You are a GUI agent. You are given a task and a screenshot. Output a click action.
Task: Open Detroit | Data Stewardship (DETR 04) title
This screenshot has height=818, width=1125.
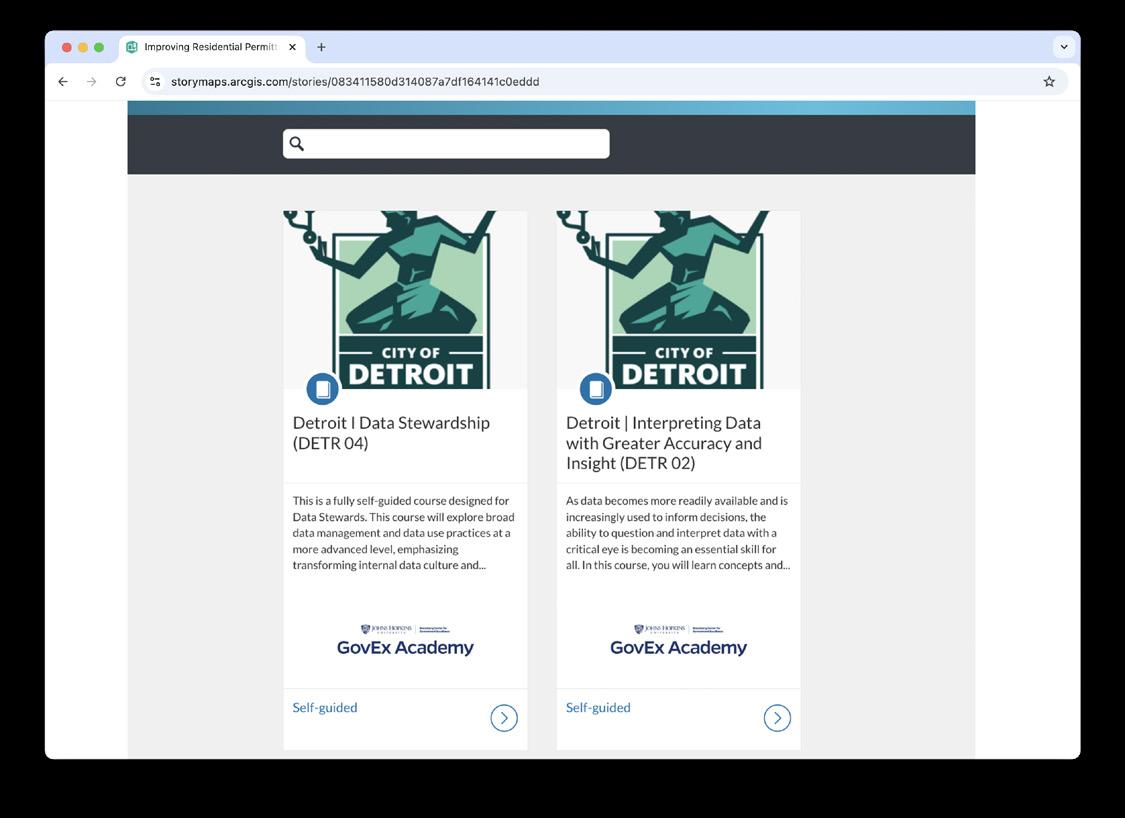(391, 433)
